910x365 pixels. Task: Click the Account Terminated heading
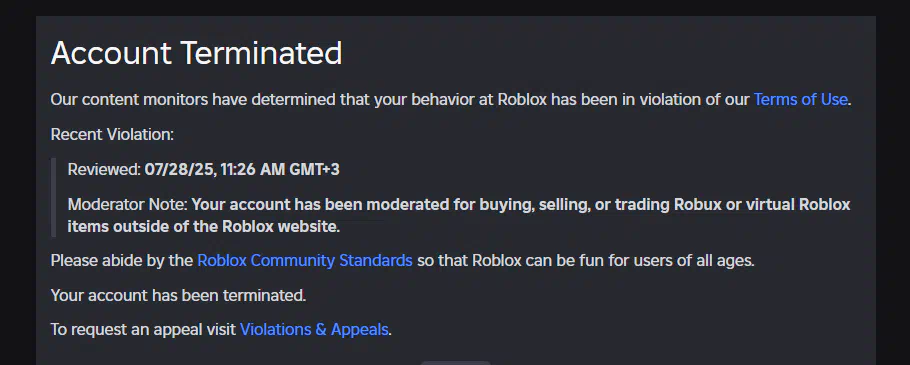tap(196, 53)
